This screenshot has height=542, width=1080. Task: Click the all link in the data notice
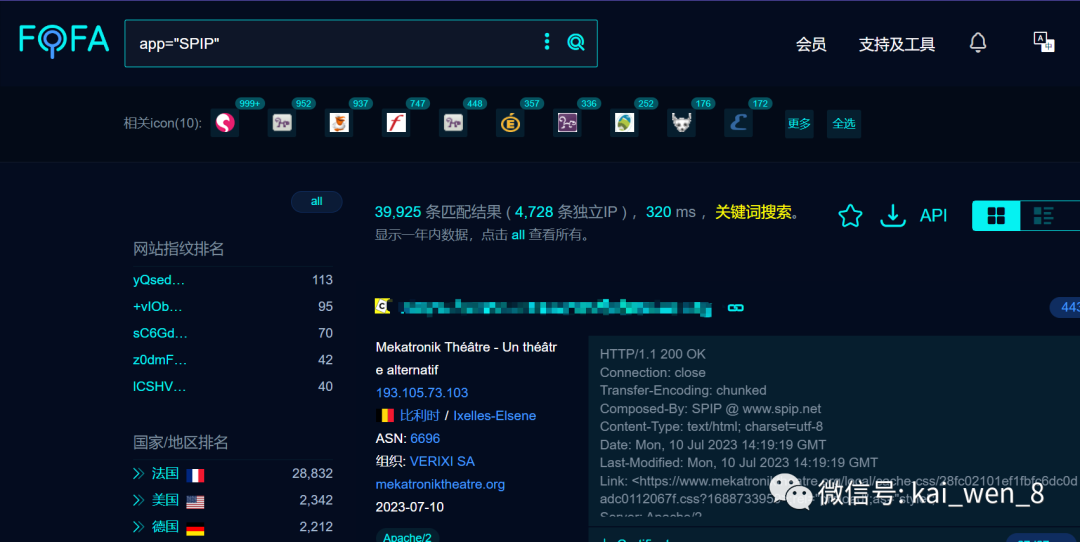click(518, 235)
